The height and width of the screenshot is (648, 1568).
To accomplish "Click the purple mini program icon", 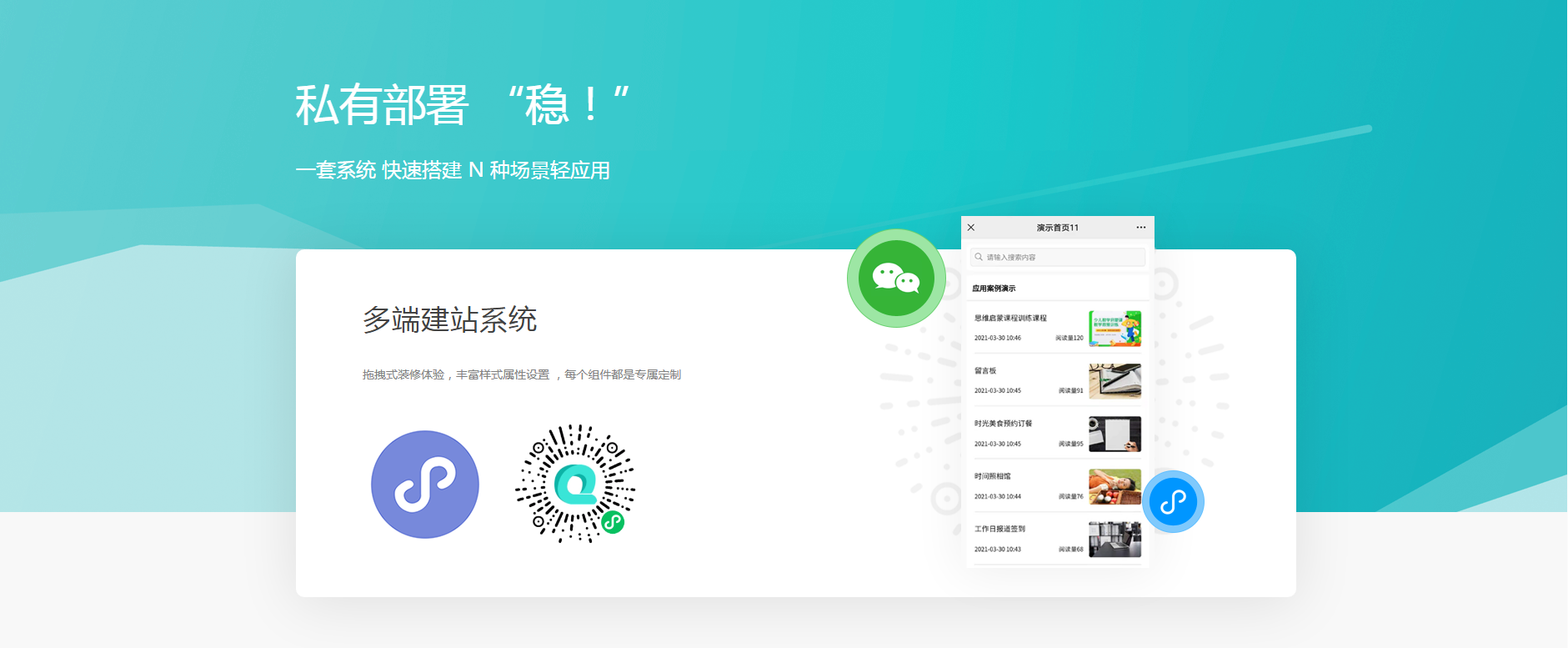I will (x=425, y=485).
